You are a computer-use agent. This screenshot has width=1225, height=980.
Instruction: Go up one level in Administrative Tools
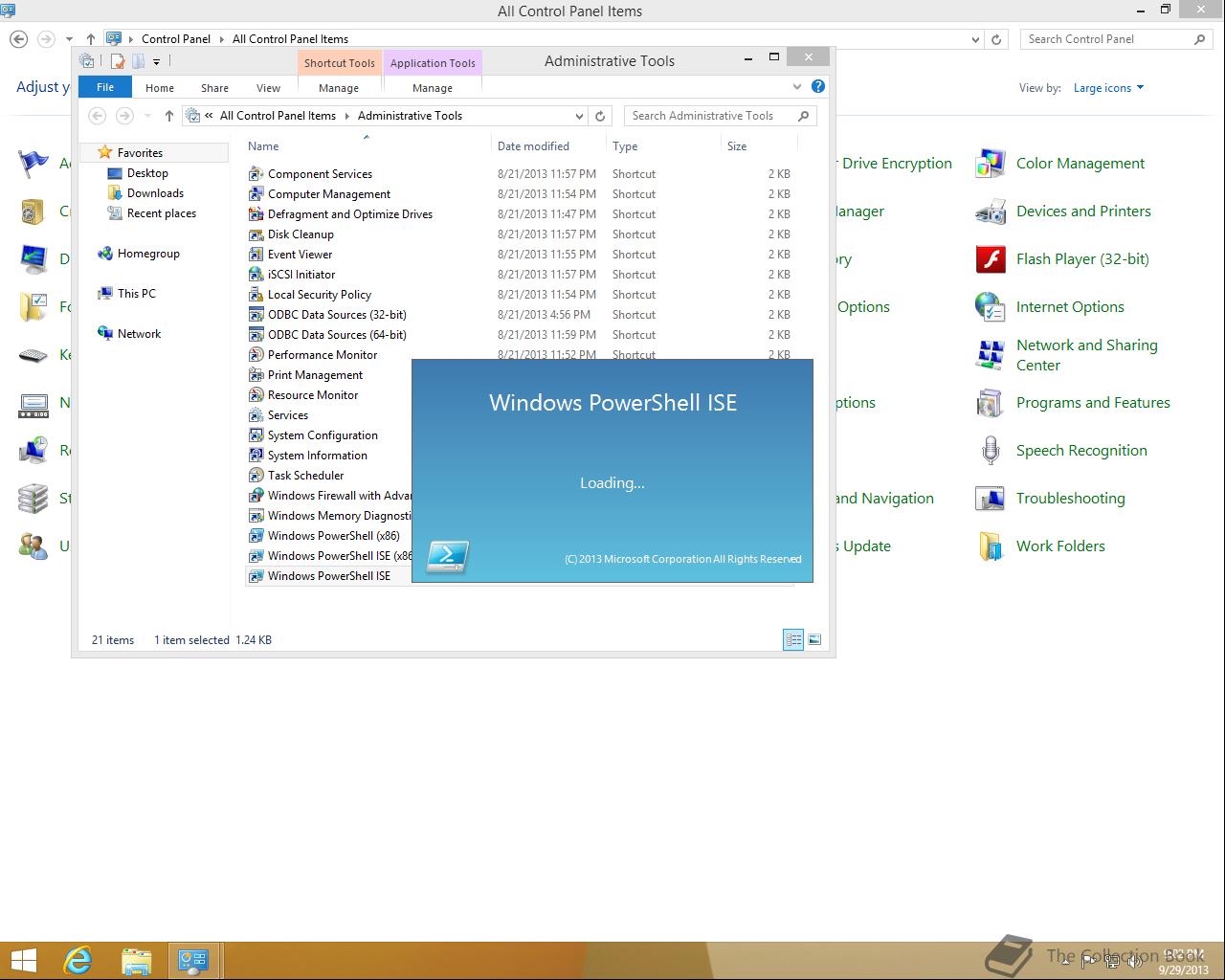(x=168, y=116)
